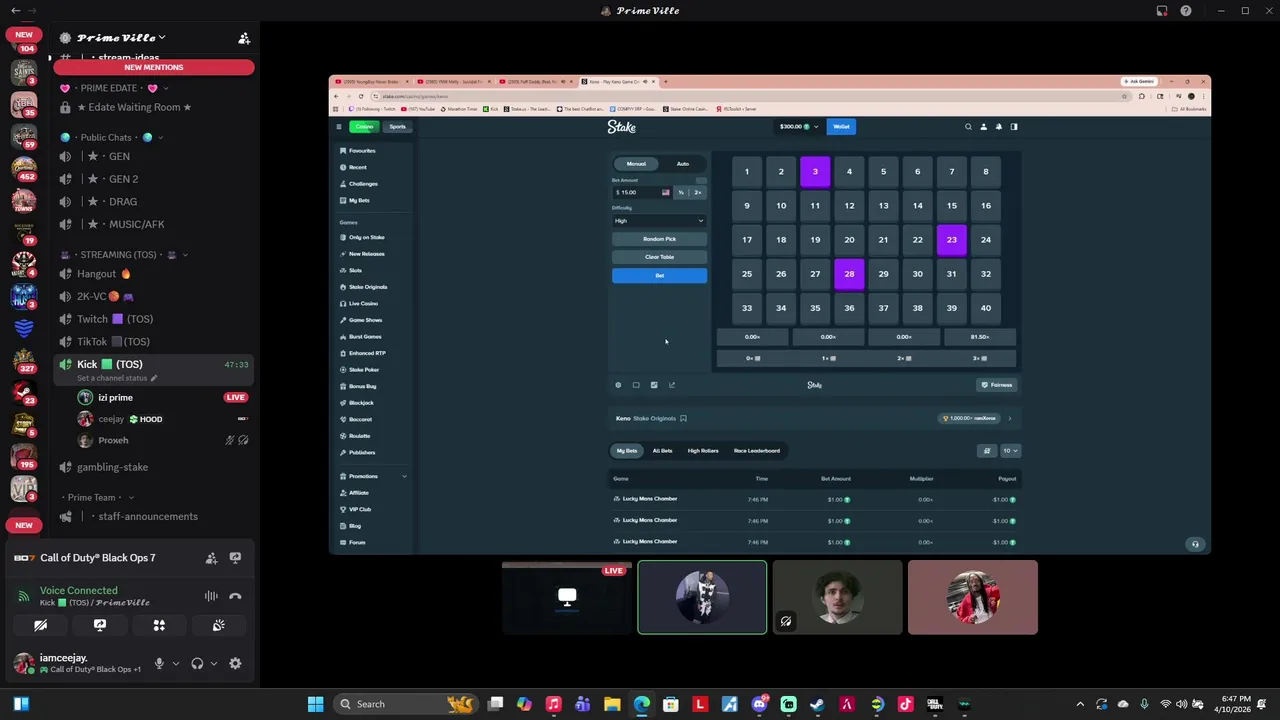The height and width of the screenshot is (720, 1280).
Task: Select Keno number tile 17
Action: click(x=747, y=240)
